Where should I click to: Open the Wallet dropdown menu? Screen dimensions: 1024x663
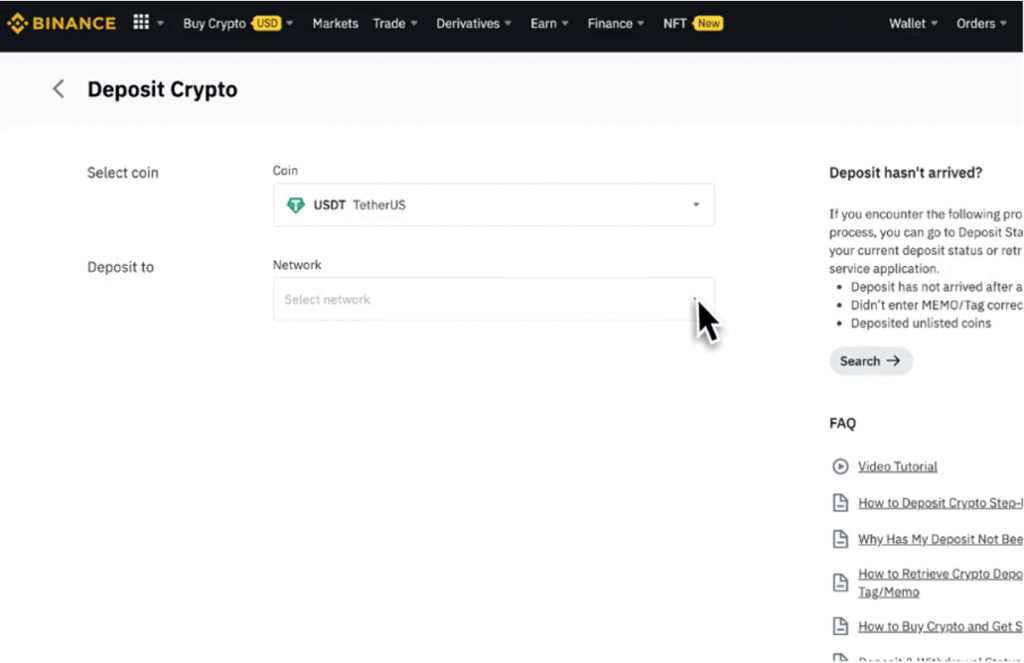pos(913,24)
